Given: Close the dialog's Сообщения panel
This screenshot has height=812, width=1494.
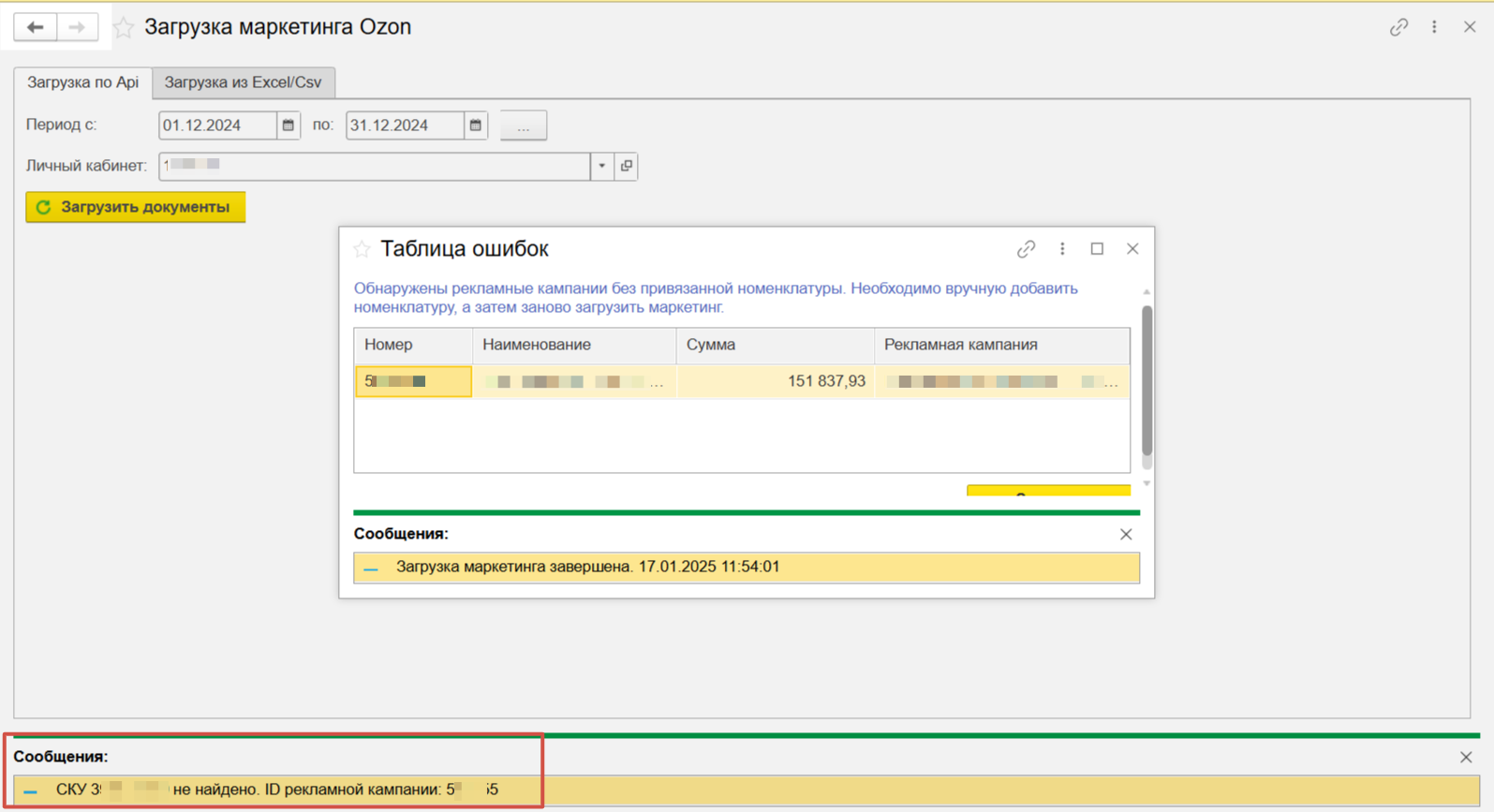Looking at the screenshot, I should pos(1126,535).
